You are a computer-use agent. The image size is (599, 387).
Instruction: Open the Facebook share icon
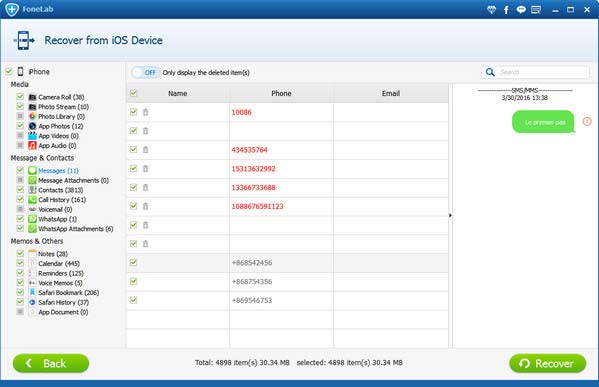[506, 10]
